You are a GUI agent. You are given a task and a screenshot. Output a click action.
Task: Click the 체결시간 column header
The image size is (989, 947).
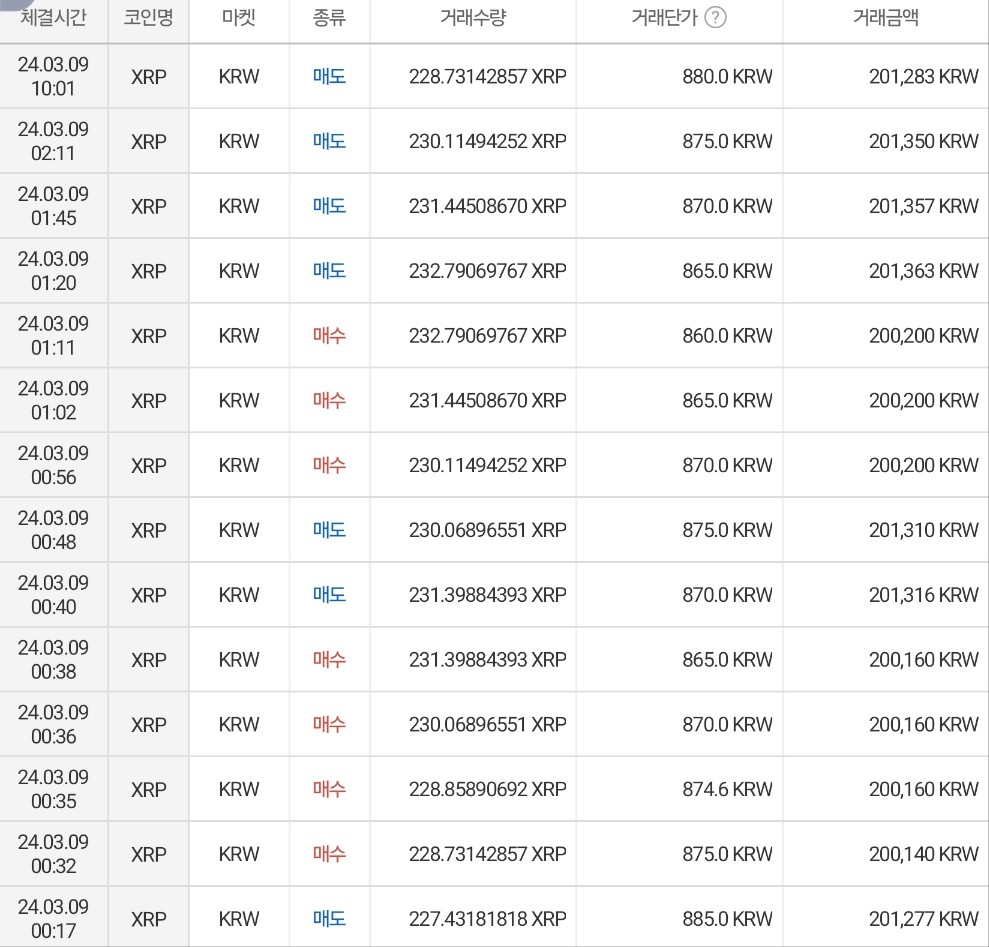[54, 17]
